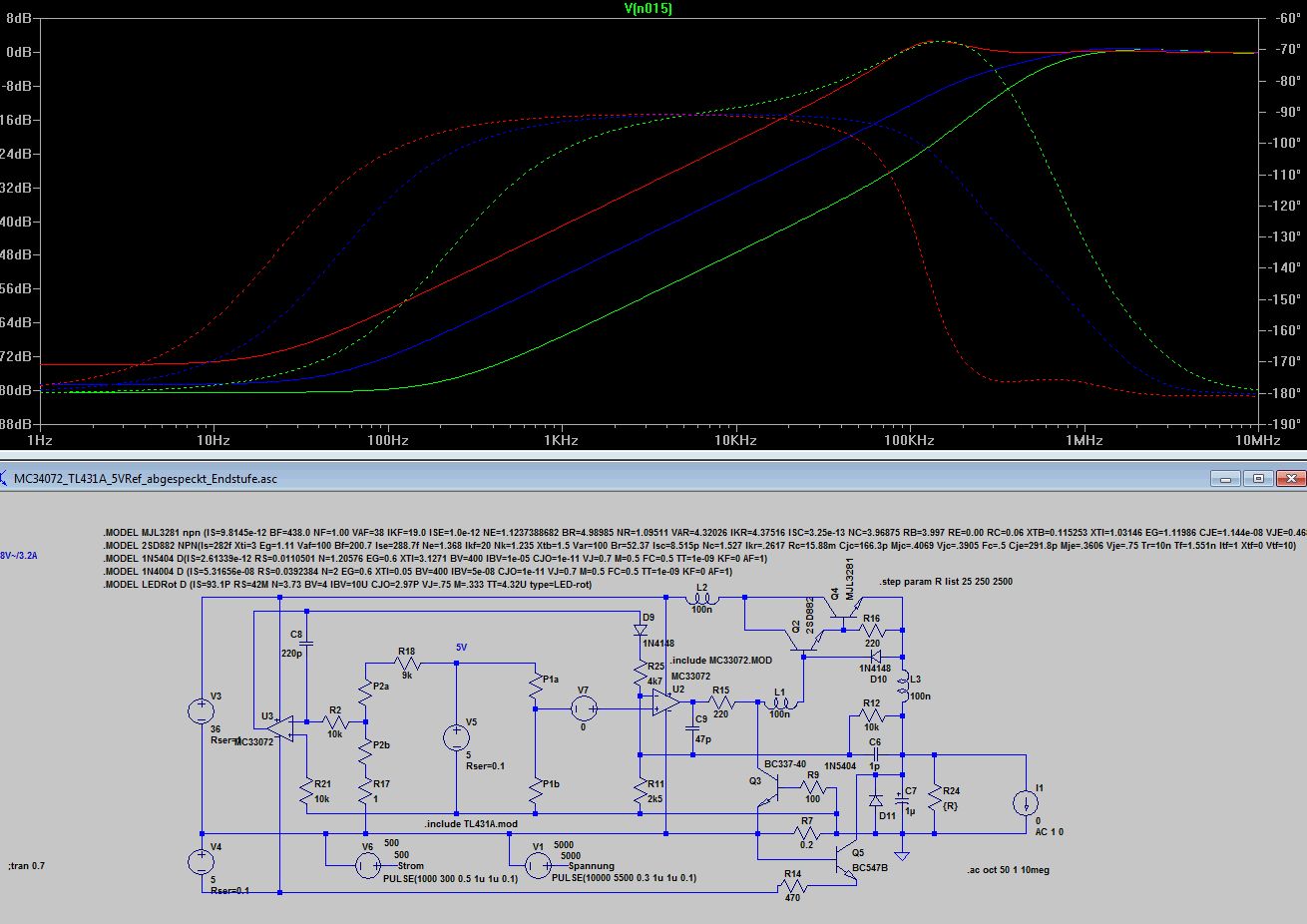Screen dimensions: 1307x924
Task: Click the D9 1N4148 diode symbol
Action: pyautogui.click(x=639, y=631)
